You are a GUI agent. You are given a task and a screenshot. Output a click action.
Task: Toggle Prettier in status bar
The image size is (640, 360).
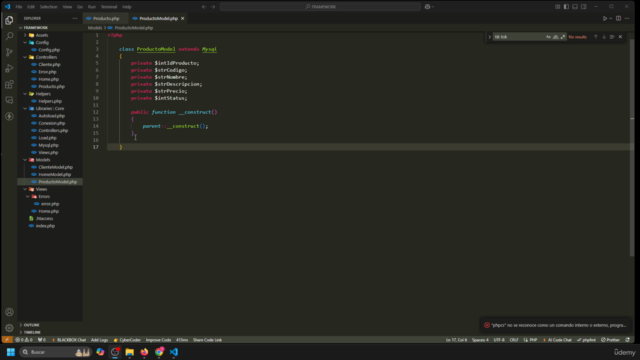point(610,340)
